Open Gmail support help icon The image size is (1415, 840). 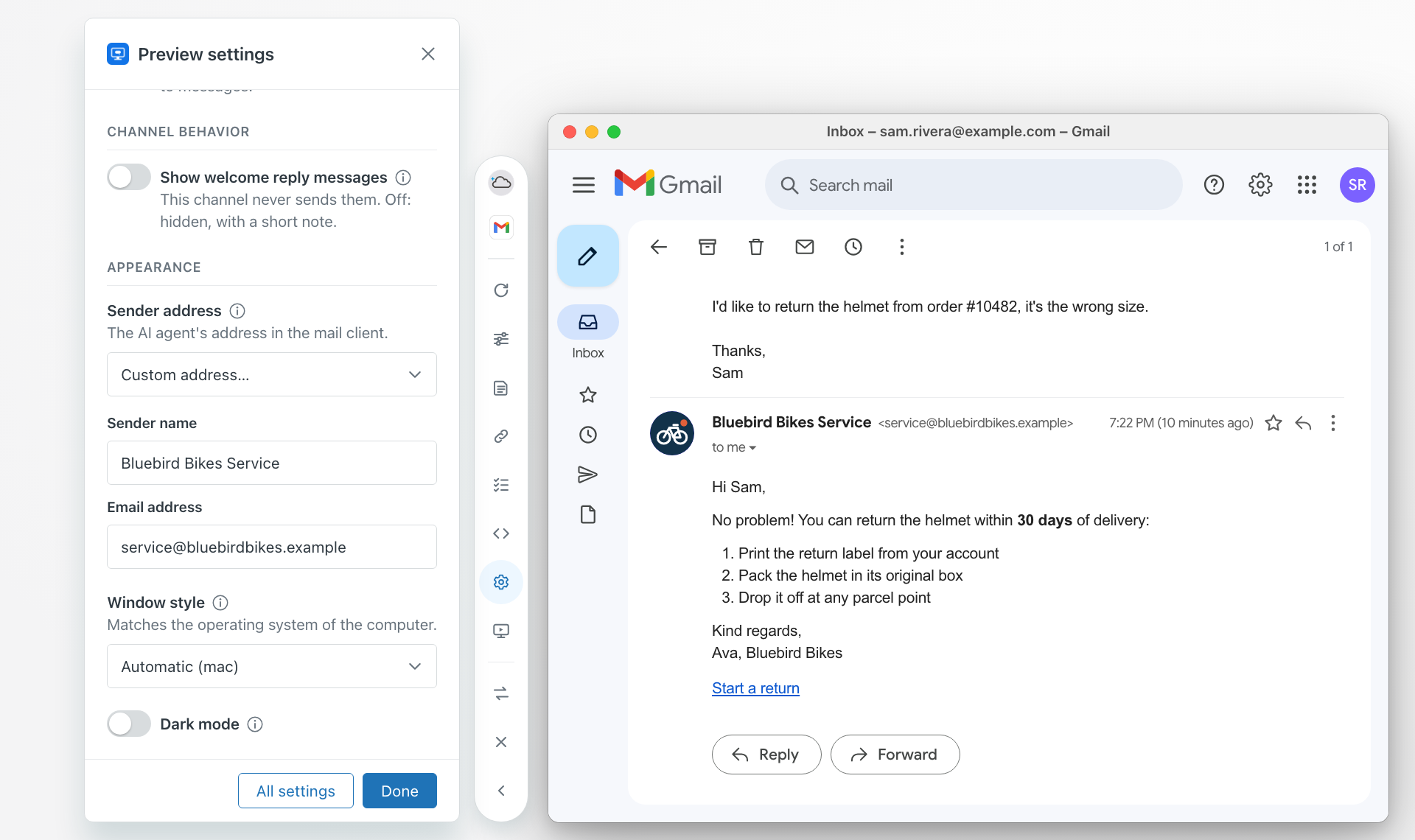coord(1214,185)
